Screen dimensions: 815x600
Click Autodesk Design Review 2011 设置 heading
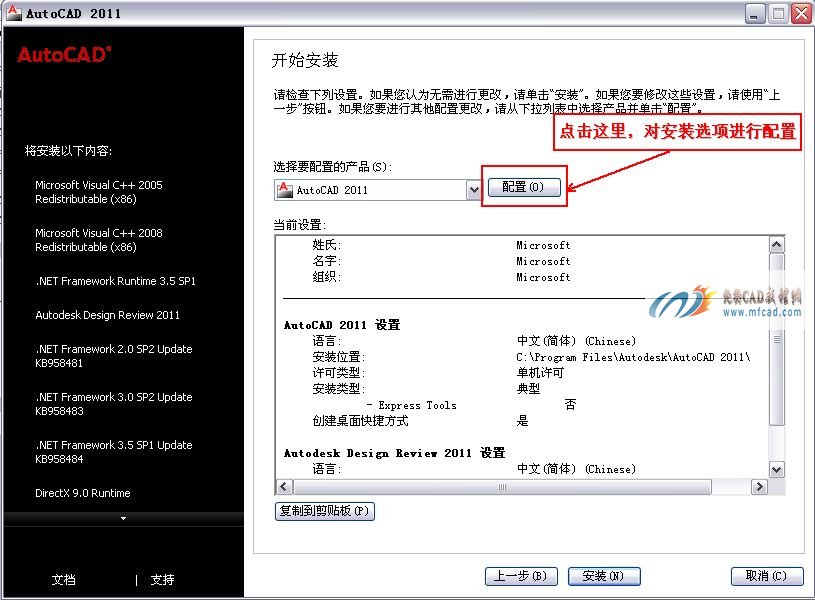click(395, 453)
